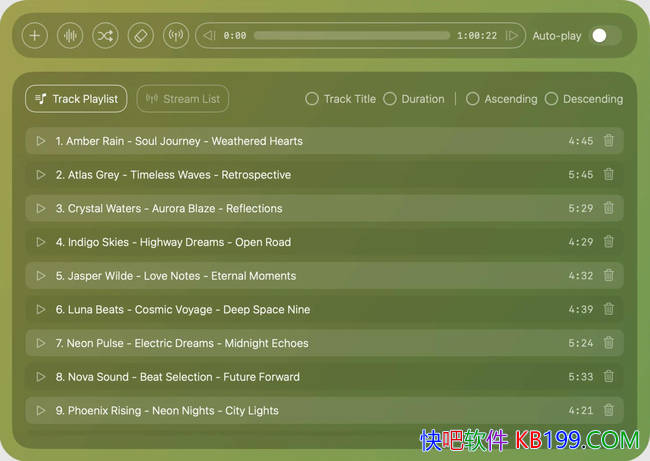Play Luna Beats - Cosmic Voyage track
The image size is (650, 461).
[x=41, y=309]
